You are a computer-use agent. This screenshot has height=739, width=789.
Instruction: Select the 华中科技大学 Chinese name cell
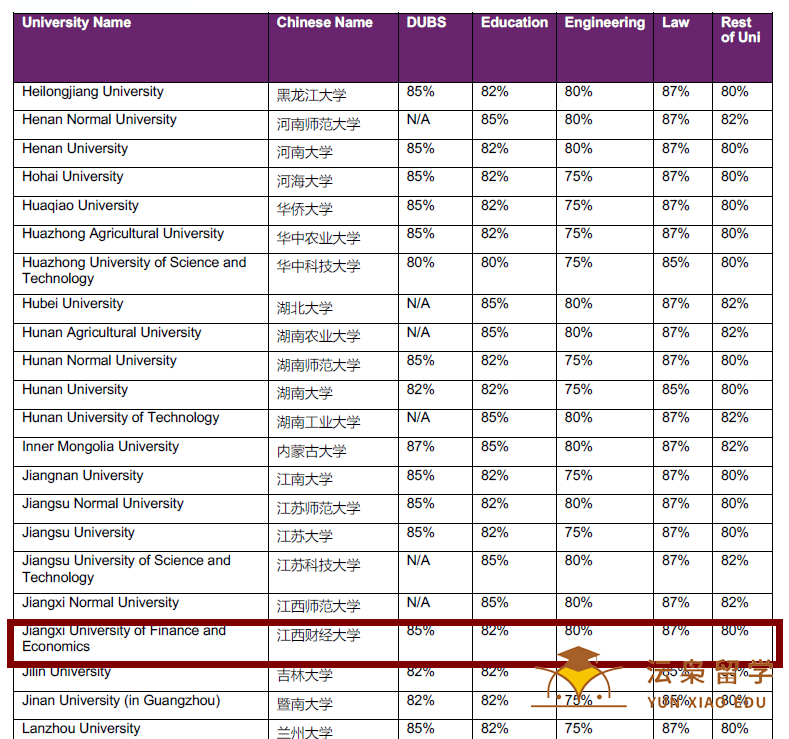[319, 266]
